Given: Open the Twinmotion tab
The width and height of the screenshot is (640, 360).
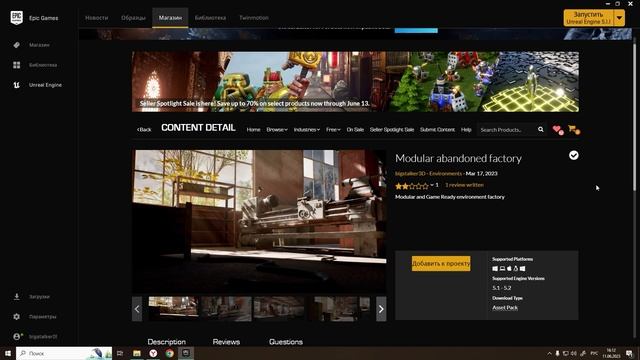Looking at the screenshot, I should (x=254, y=18).
